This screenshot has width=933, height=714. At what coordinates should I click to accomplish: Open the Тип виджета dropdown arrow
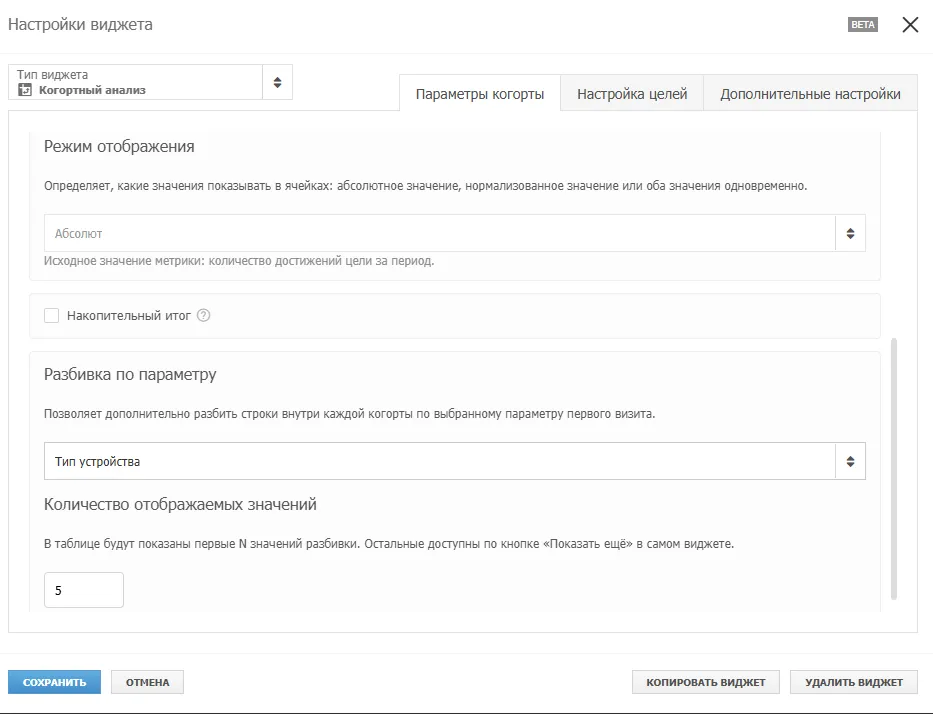click(x=277, y=82)
